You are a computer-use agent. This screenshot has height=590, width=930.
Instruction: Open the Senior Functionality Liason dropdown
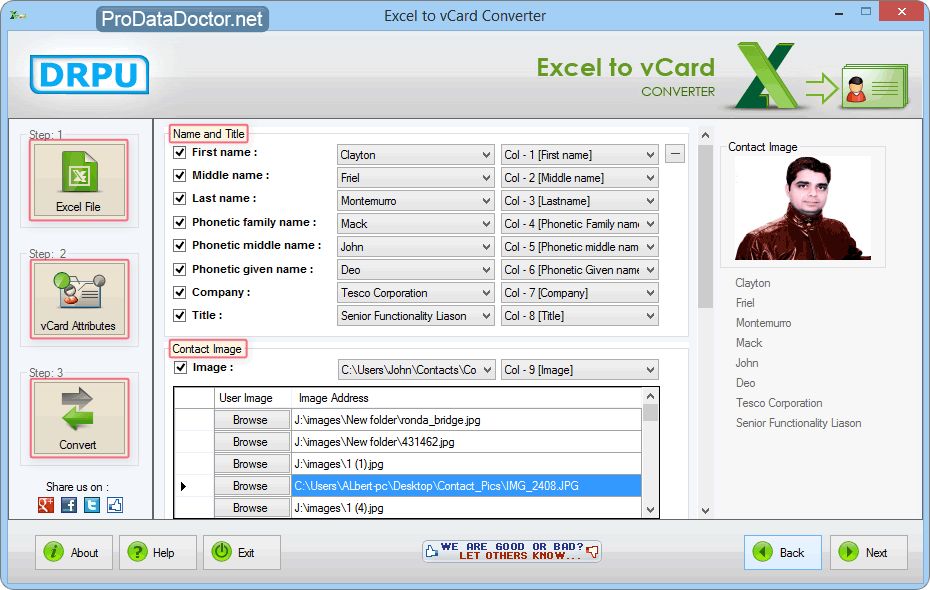(x=415, y=316)
